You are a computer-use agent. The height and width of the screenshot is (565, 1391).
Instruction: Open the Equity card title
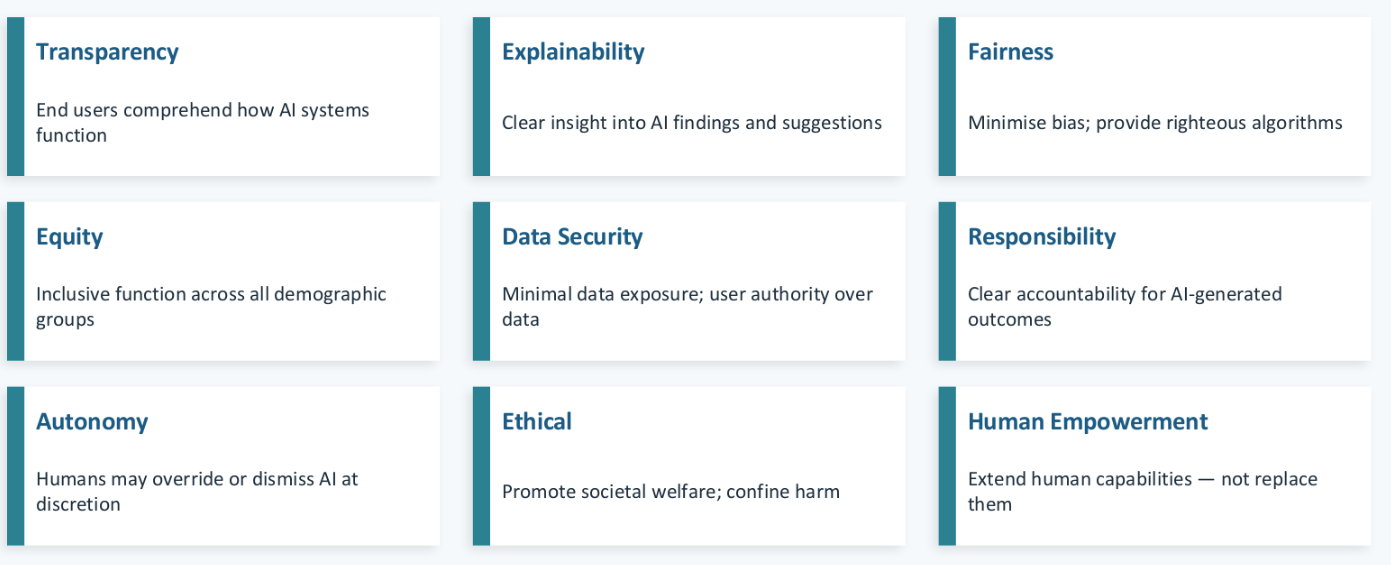pyautogui.click(x=69, y=237)
